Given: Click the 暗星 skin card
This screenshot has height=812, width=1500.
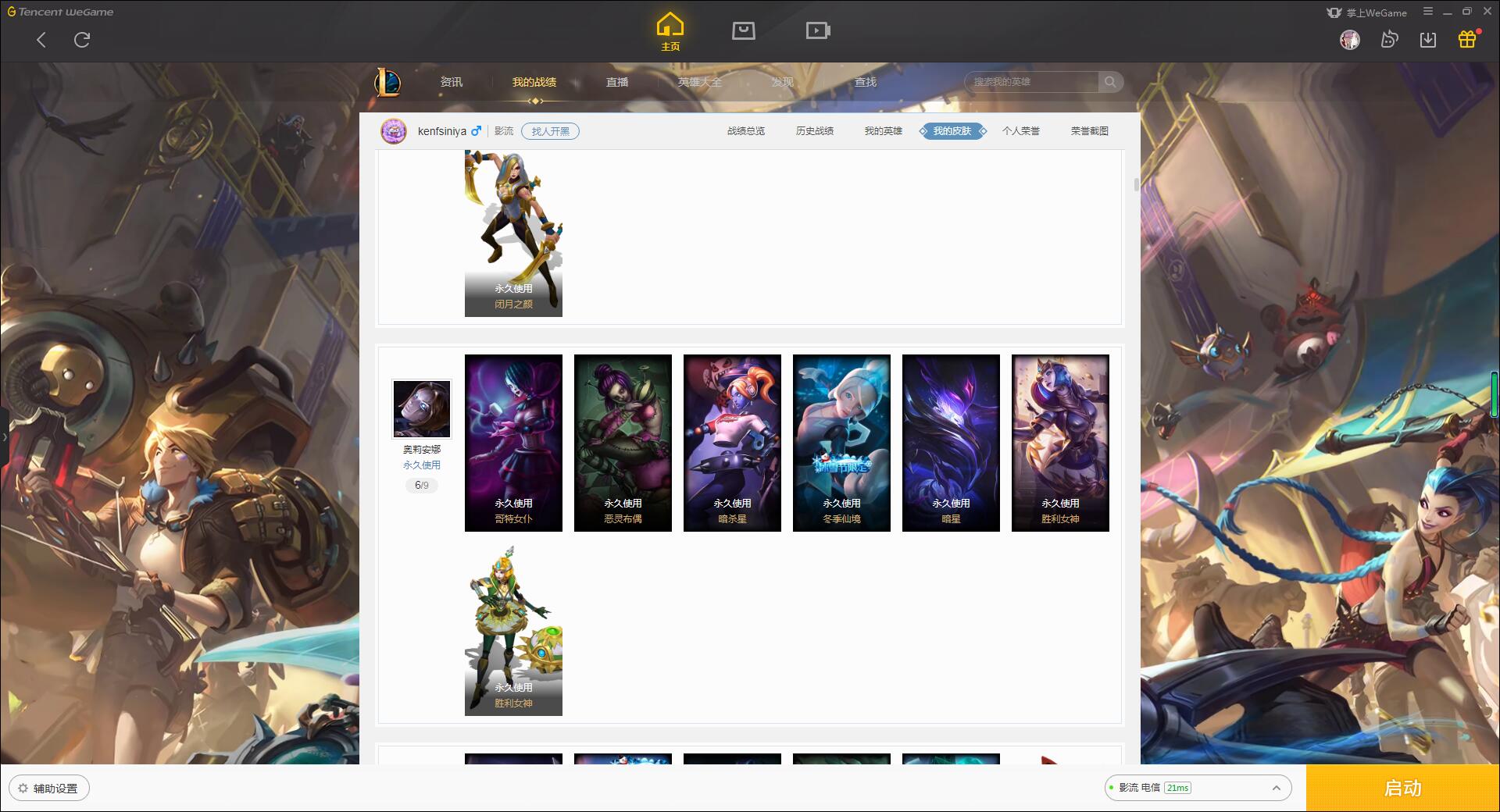Looking at the screenshot, I should (951, 443).
